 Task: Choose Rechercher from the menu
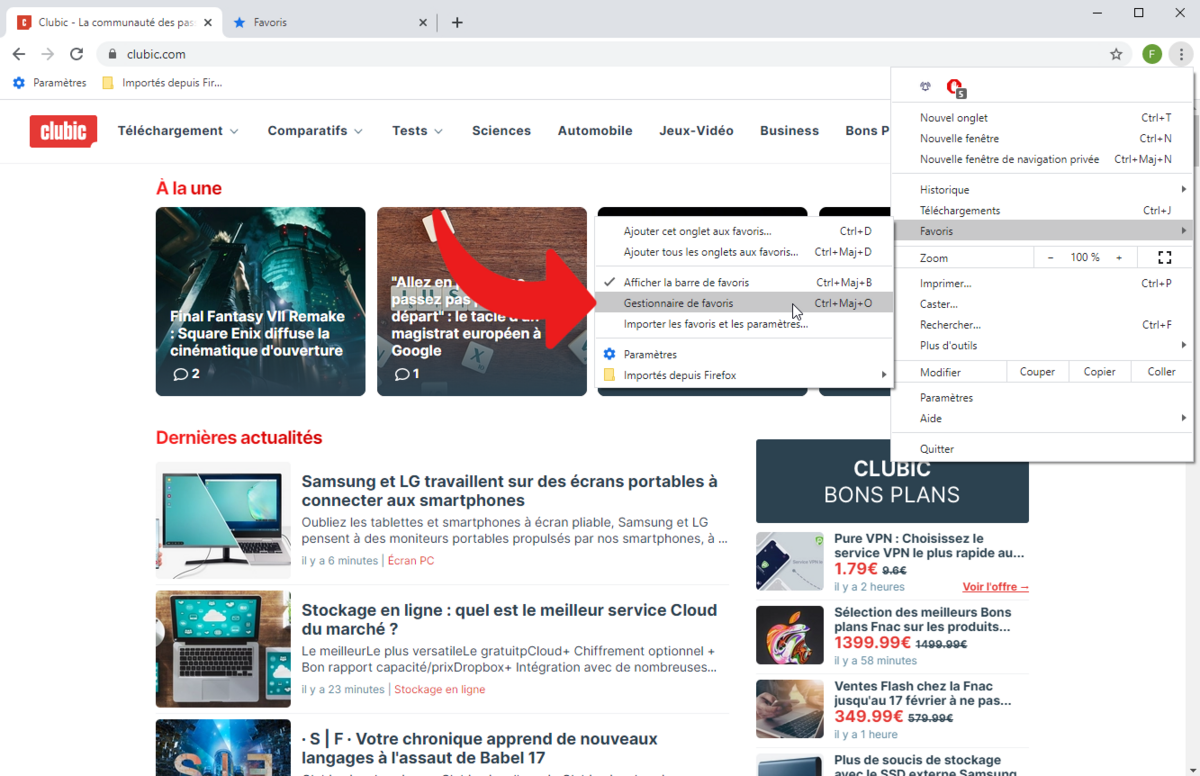pyautogui.click(x=1042, y=325)
